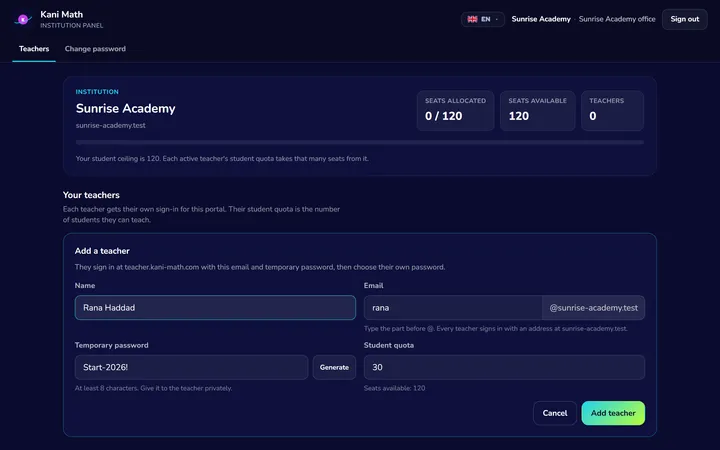This screenshot has height=450, width=720.
Task: Generate a temporary password
Action: tap(334, 367)
